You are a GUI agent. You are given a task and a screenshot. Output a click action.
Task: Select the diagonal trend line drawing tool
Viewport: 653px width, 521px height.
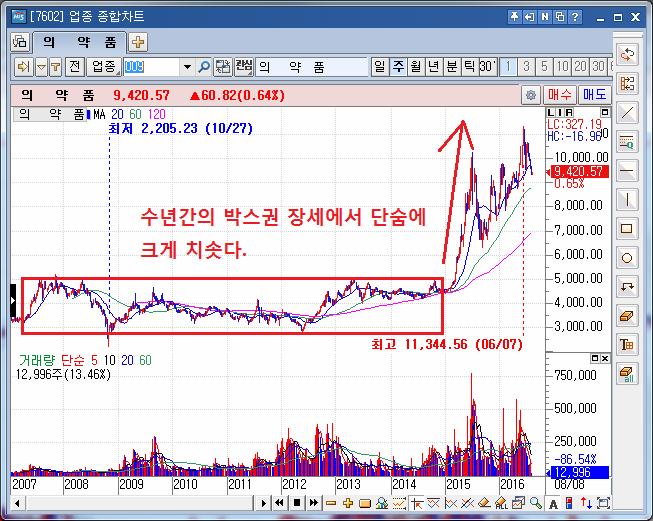628,112
